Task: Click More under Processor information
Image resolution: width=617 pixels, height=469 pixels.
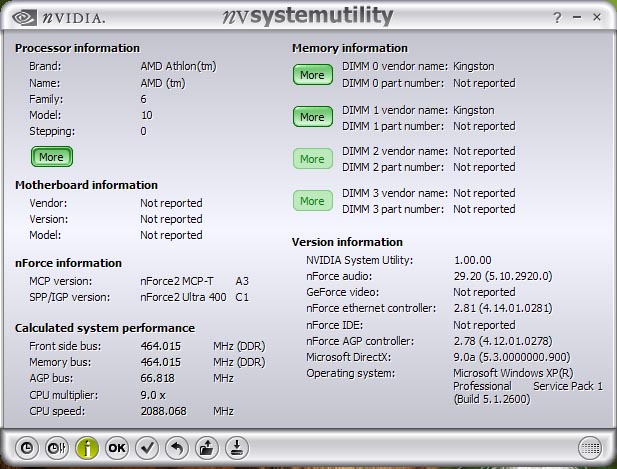Action: click(x=52, y=157)
